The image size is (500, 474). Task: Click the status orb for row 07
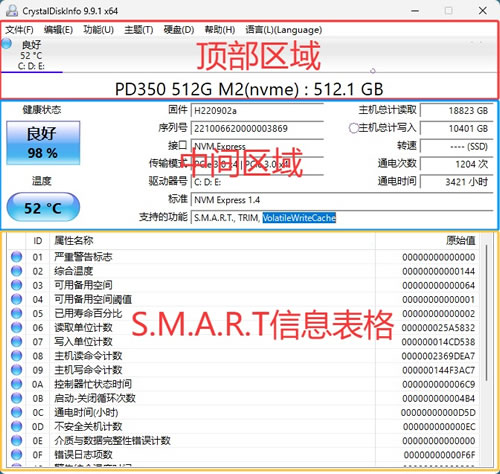[16, 341]
